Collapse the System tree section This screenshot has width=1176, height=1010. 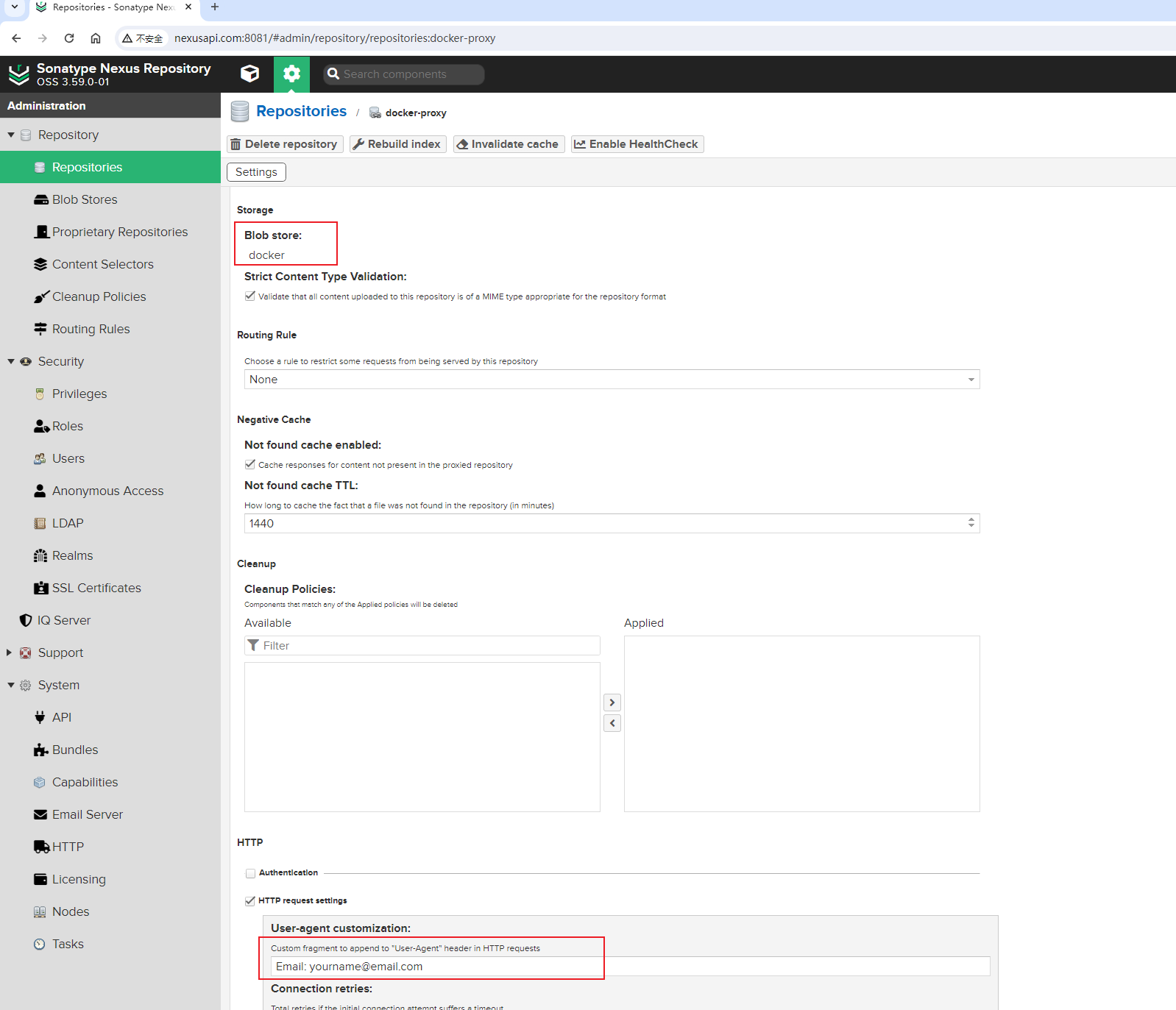pos(11,686)
